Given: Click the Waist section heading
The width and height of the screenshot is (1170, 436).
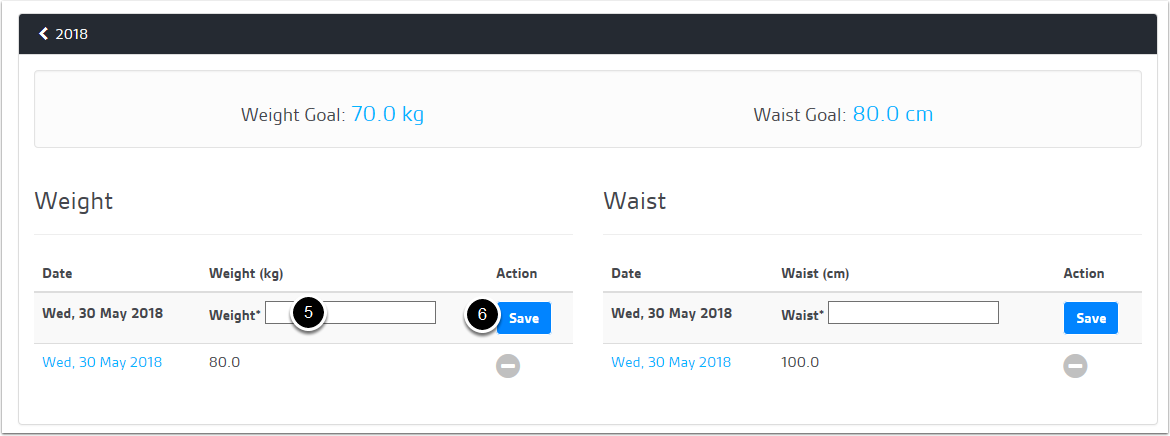Looking at the screenshot, I should click(634, 201).
